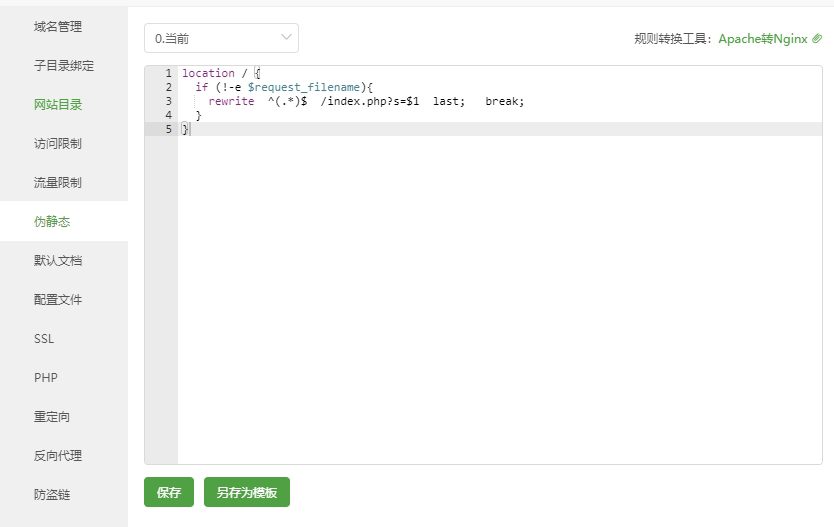Open 防盗链 settings
Image resolution: width=834 pixels, height=527 pixels.
pos(52,495)
